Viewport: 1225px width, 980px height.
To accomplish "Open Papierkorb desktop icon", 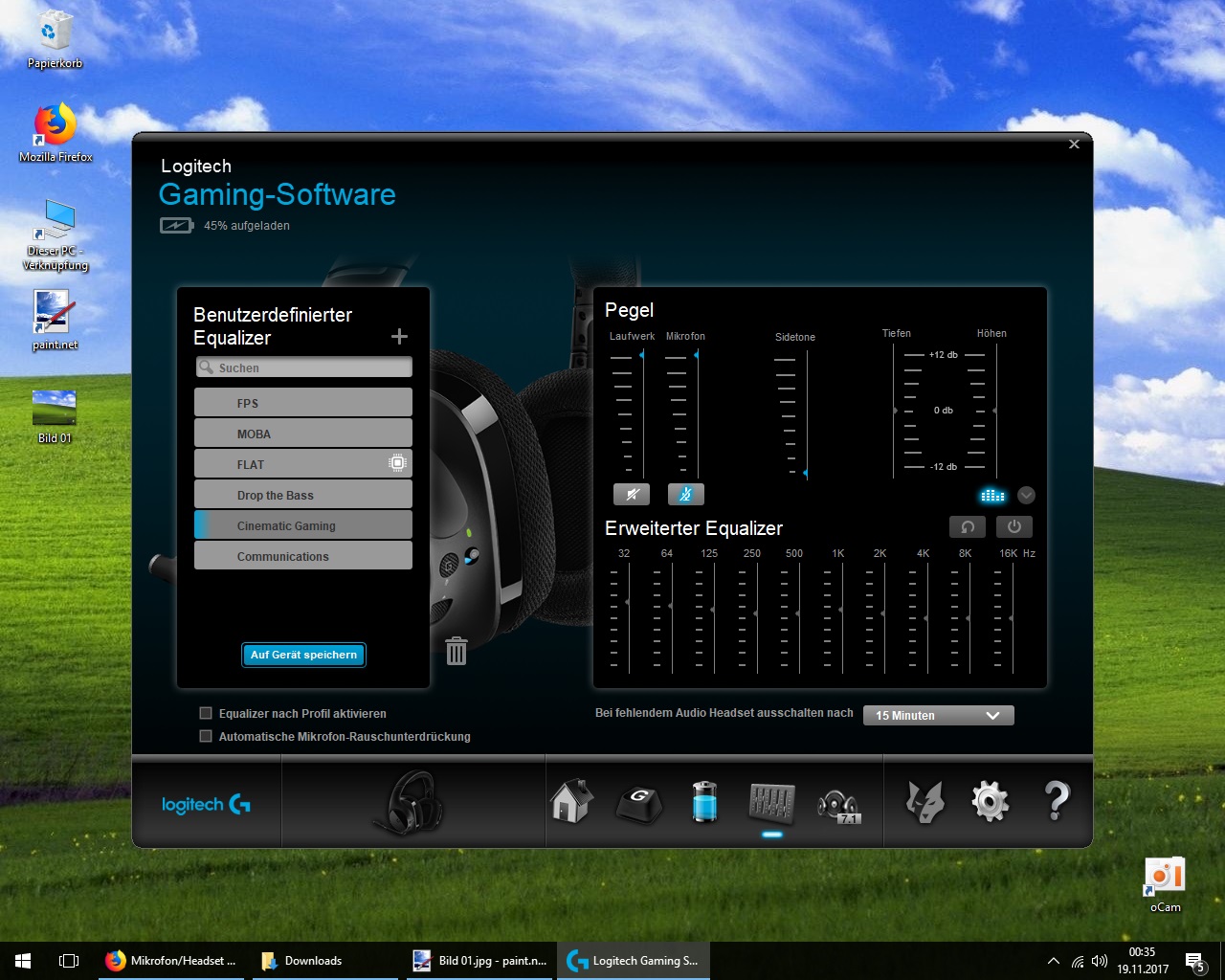I will [x=55, y=40].
